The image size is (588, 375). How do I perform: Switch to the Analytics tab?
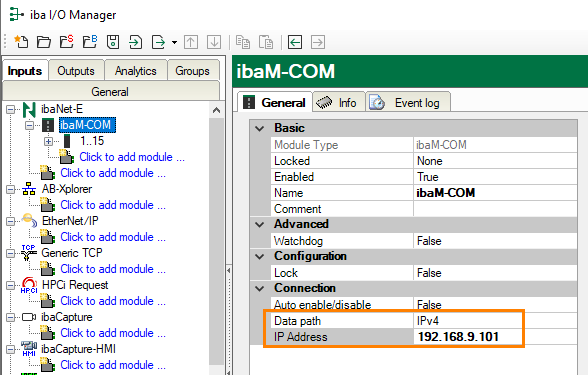click(x=136, y=70)
